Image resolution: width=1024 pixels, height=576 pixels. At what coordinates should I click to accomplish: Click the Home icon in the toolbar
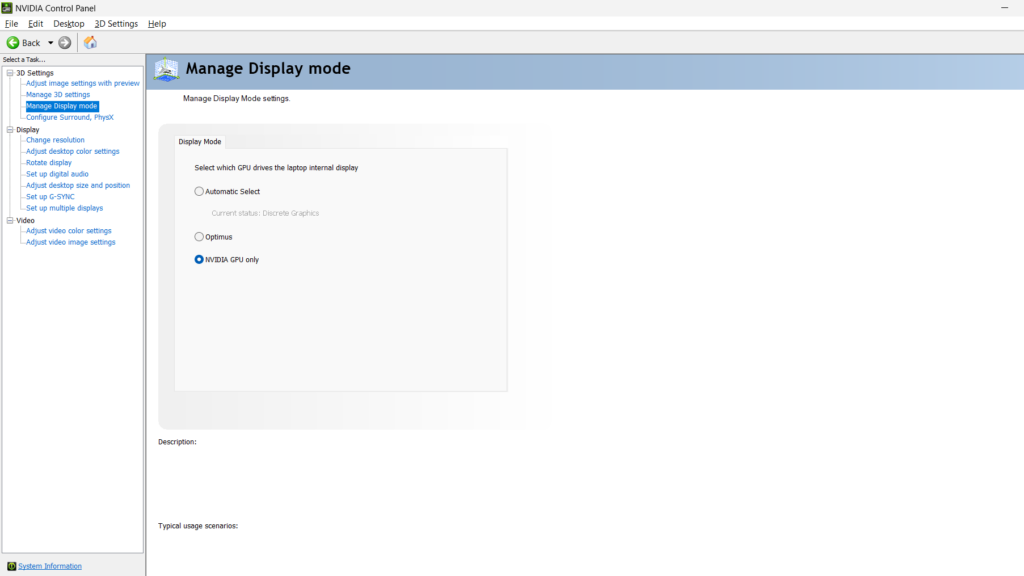coord(88,43)
